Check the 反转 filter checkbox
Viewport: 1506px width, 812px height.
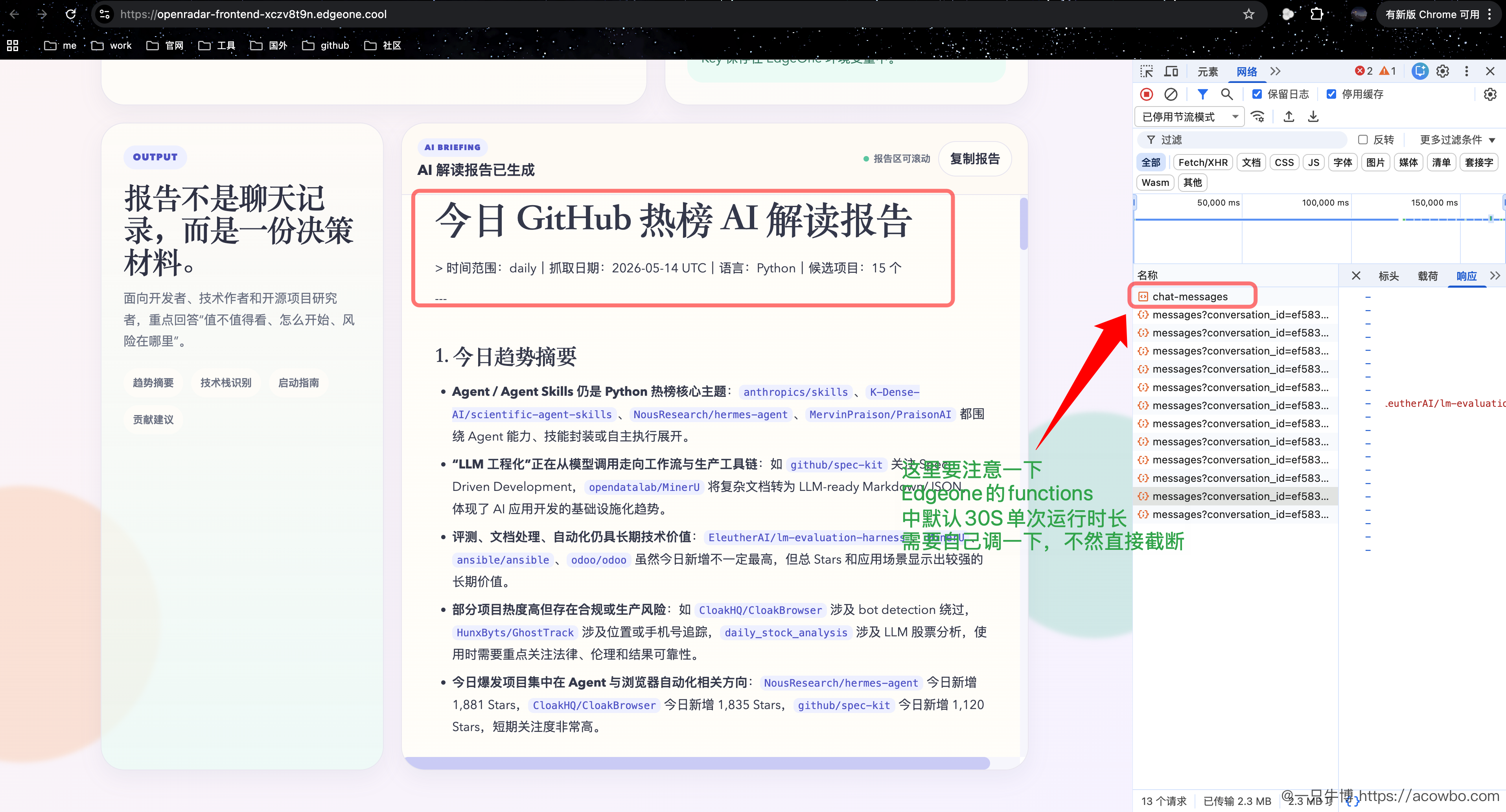point(1363,140)
